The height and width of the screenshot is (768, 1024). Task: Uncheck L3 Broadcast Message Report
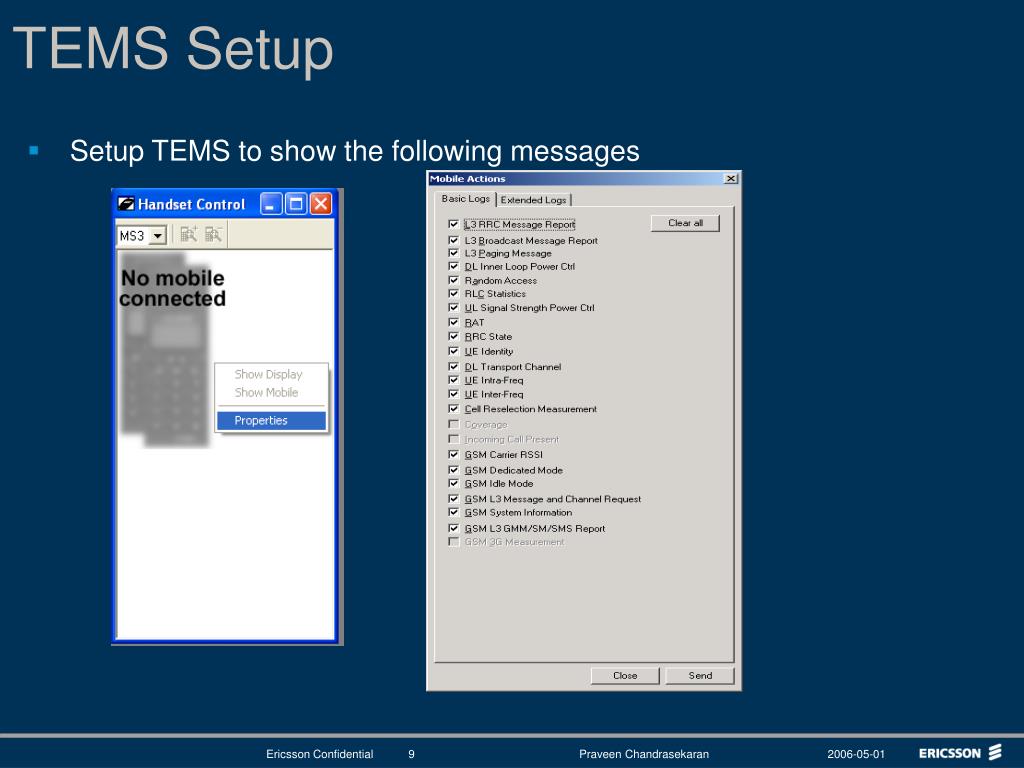tap(453, 240)
